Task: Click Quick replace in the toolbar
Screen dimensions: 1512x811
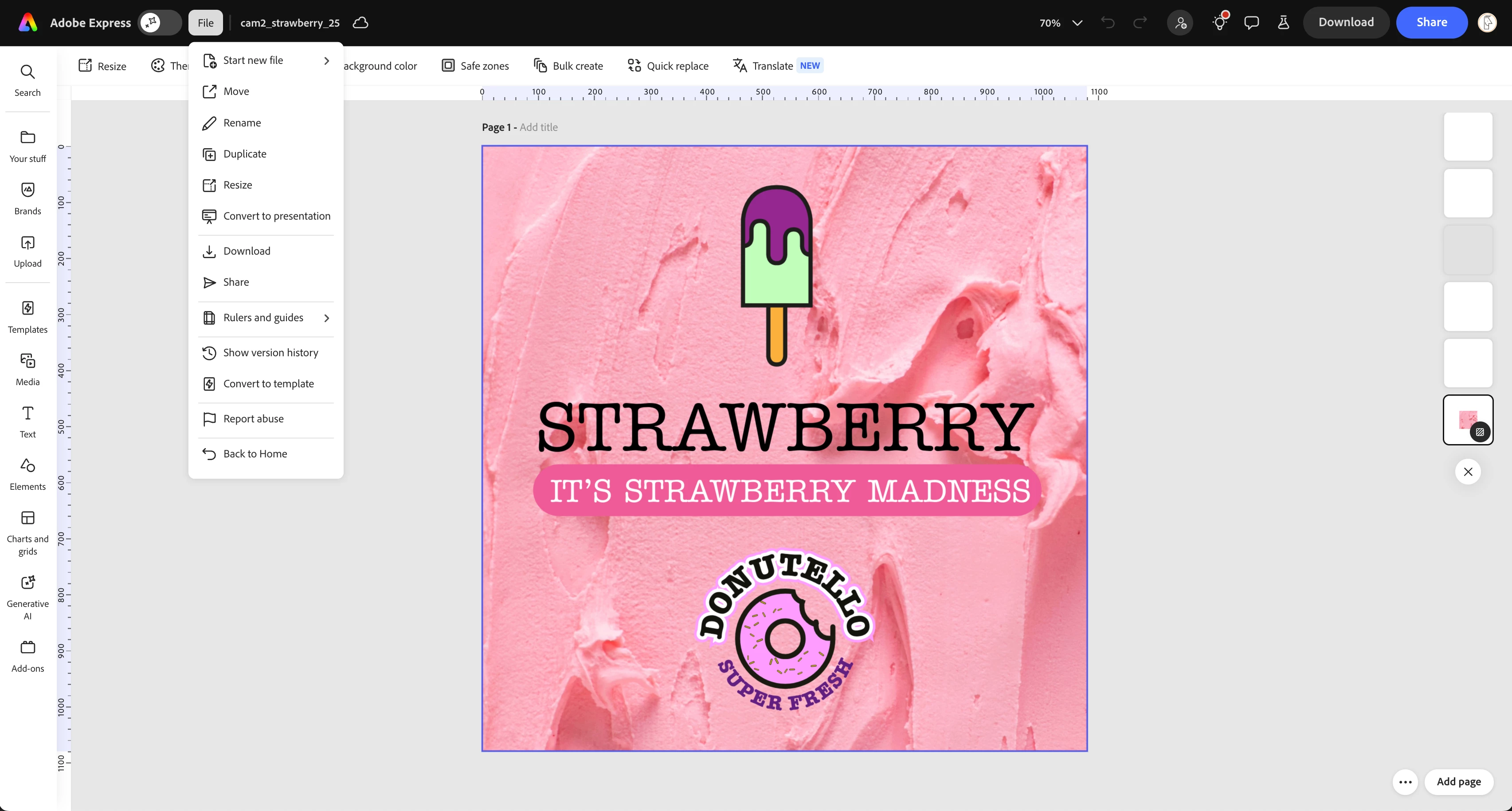Action: click(x=668, y=66)
